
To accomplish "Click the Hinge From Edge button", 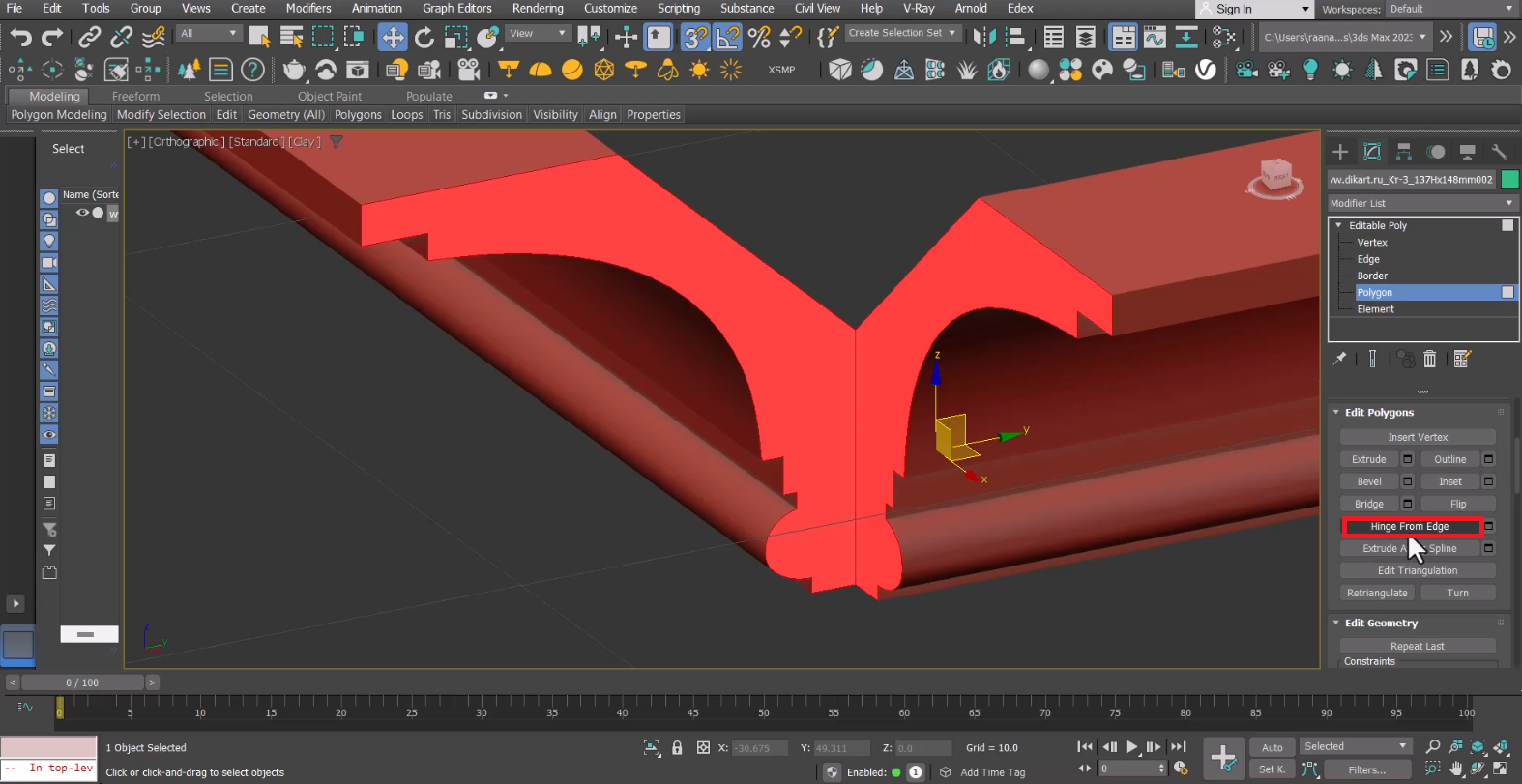I will tap(1409, 526).
